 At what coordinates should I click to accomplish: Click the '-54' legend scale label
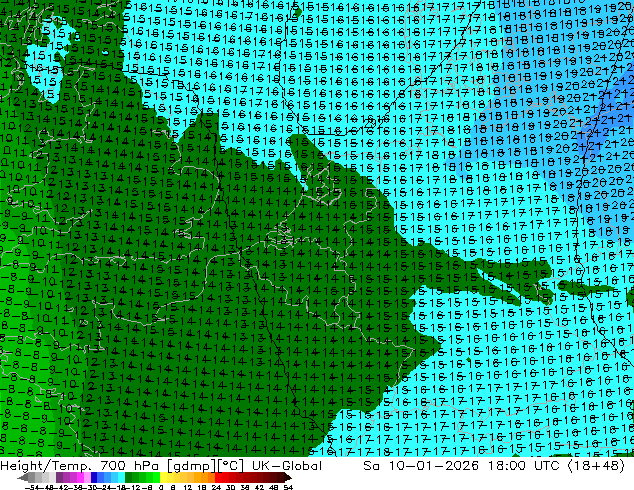point(32,487)
